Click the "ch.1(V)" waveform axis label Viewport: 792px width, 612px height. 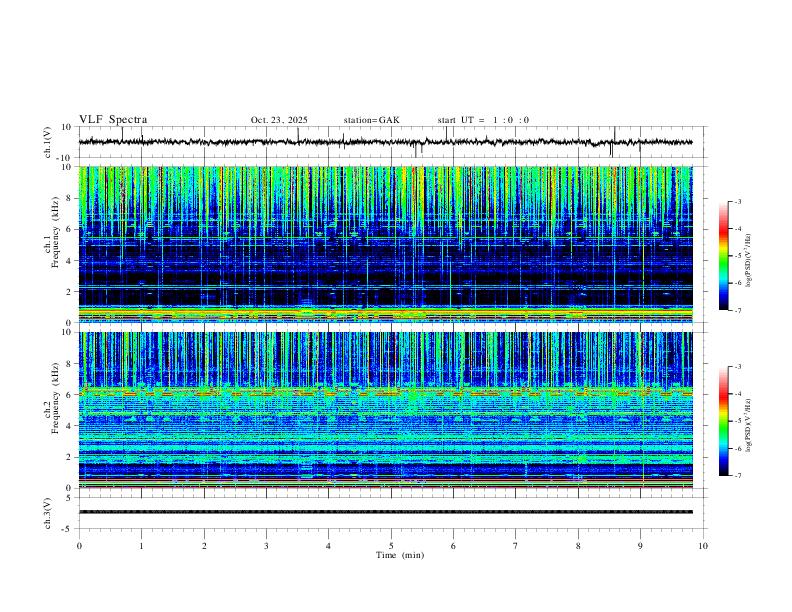click(x=48, y=142)
